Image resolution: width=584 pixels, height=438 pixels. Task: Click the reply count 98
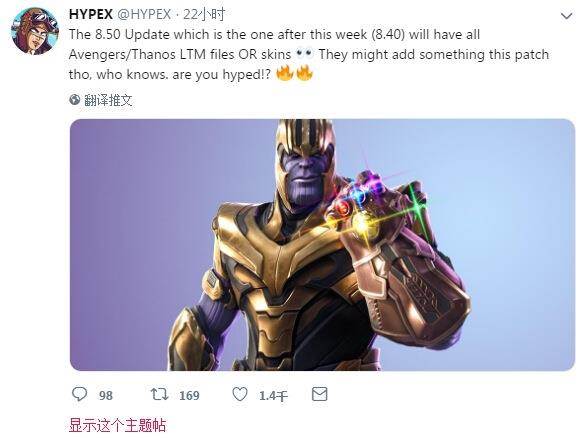click(x=106, y=395)
